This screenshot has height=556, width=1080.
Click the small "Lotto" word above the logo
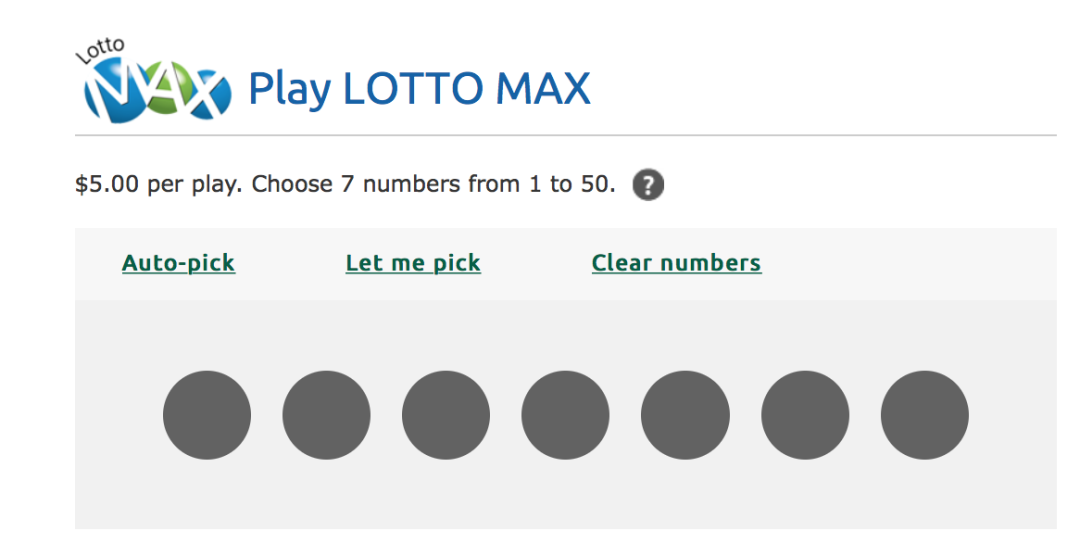pyautogui.click(x=100, y=49)
